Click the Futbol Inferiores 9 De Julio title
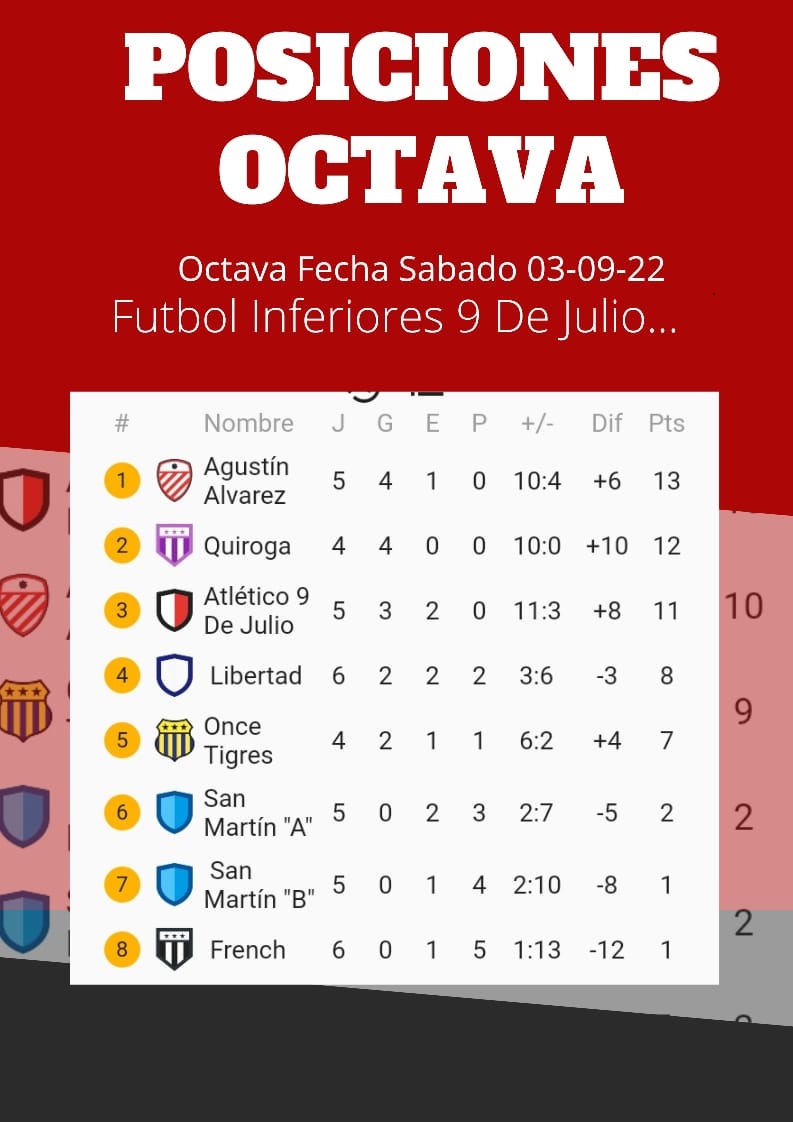This screenshot has width=793, height=1122. point(394,317)
